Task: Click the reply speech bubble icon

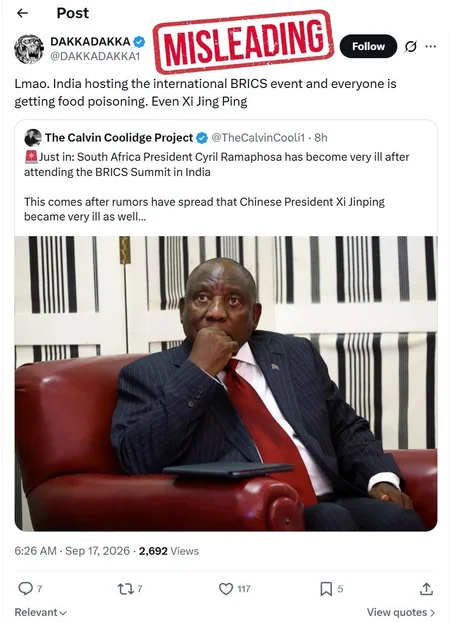Action: (x=26, y=588)
